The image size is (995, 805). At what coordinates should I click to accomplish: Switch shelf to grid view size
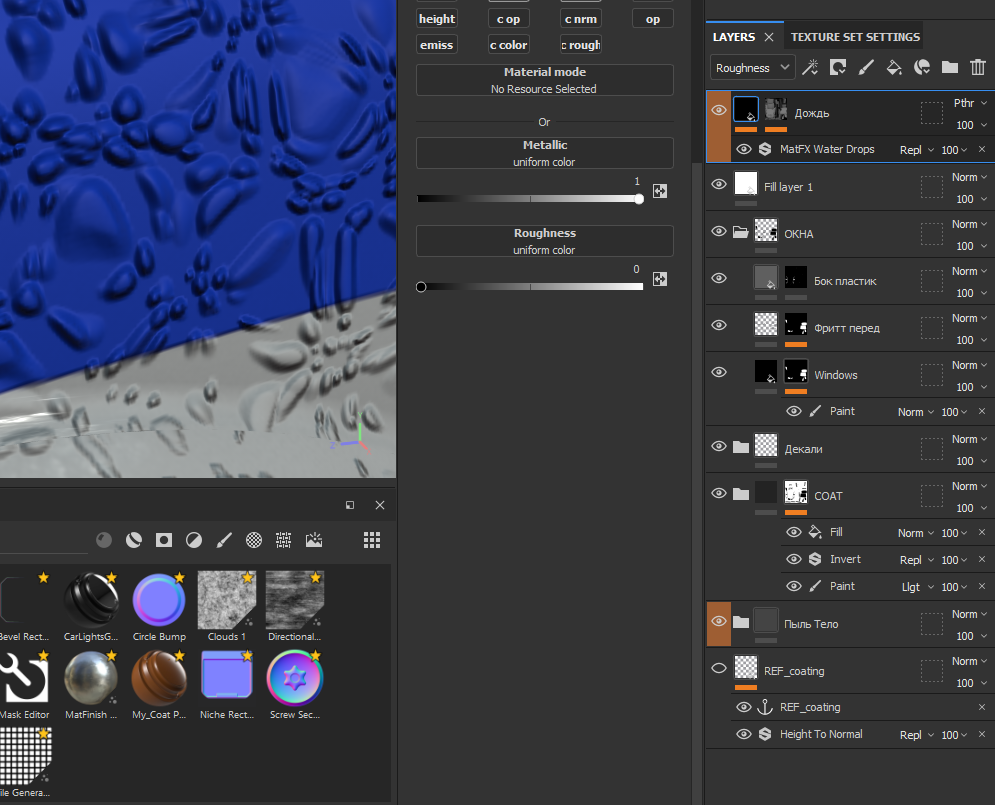point(372,540)
